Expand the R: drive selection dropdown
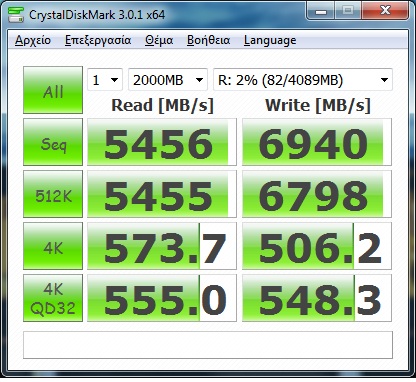 pos(303,80)
